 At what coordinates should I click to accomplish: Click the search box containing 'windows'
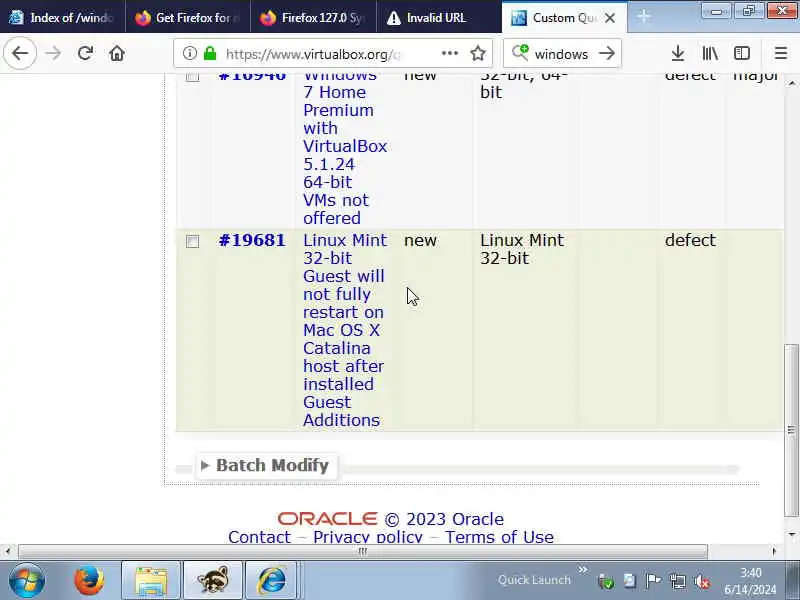562,53
